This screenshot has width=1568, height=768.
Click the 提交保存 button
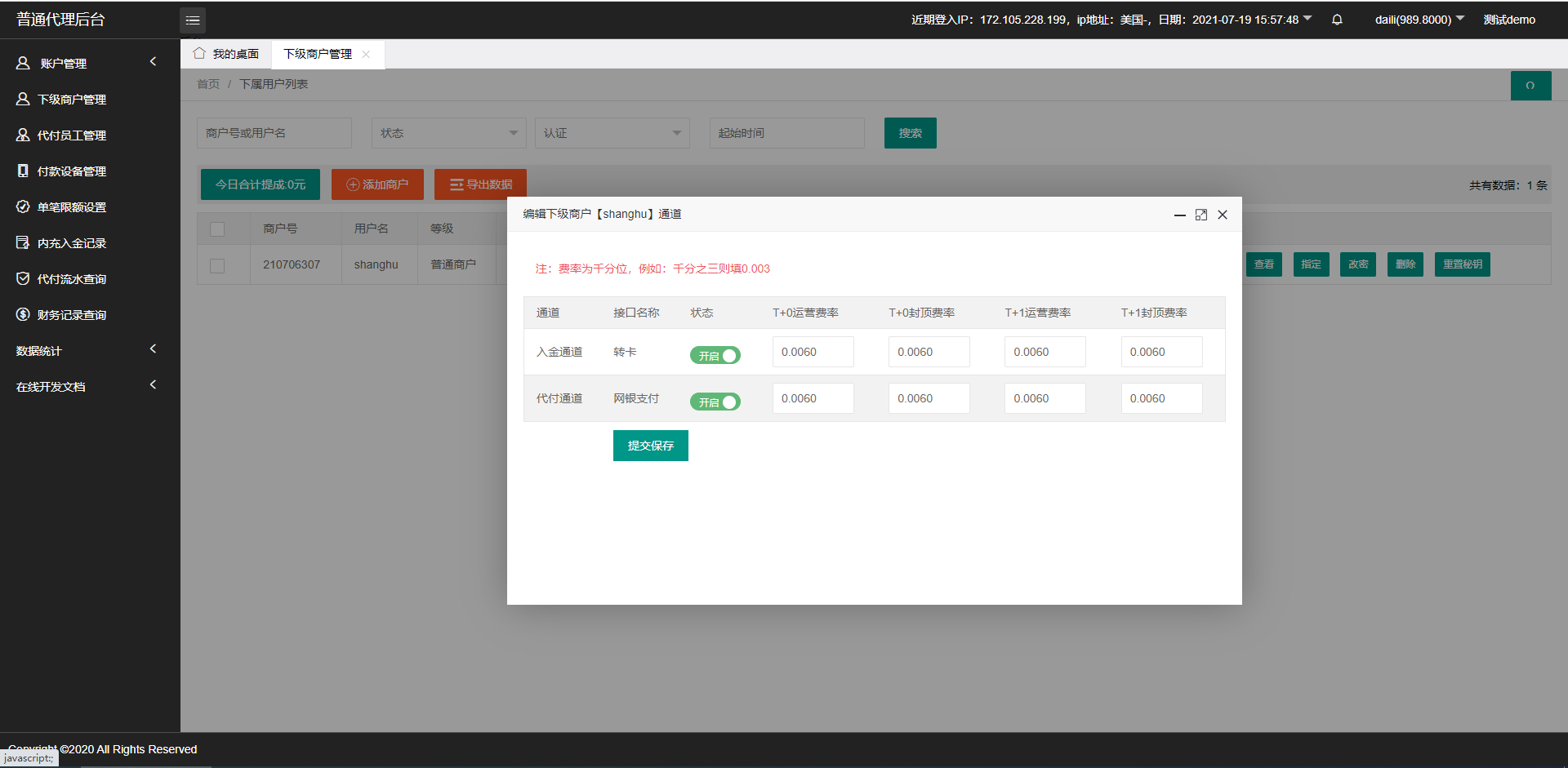pyautogui.click(x=650, y=446)
